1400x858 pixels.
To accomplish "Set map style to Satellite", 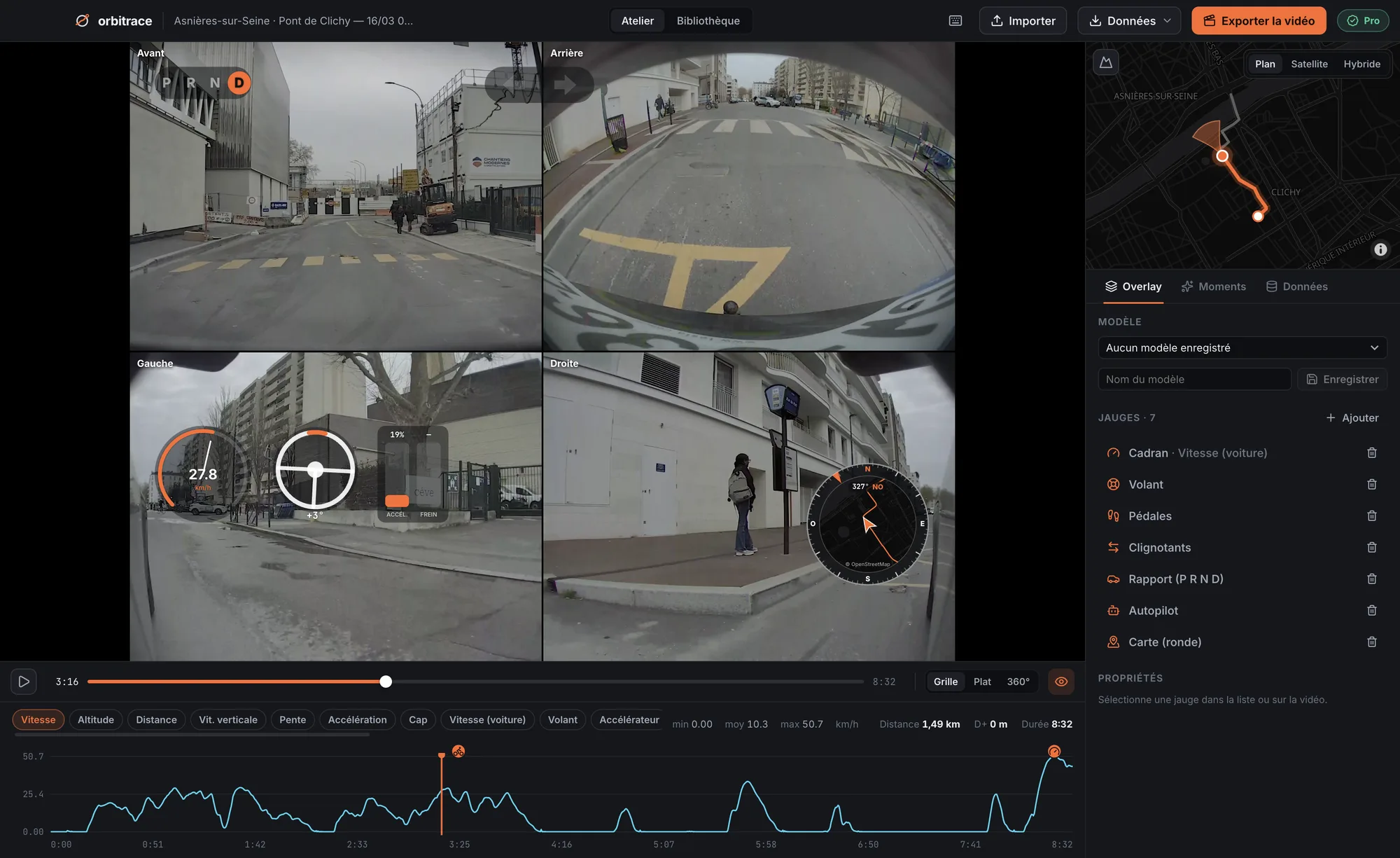I will [x=1309, y=64].
